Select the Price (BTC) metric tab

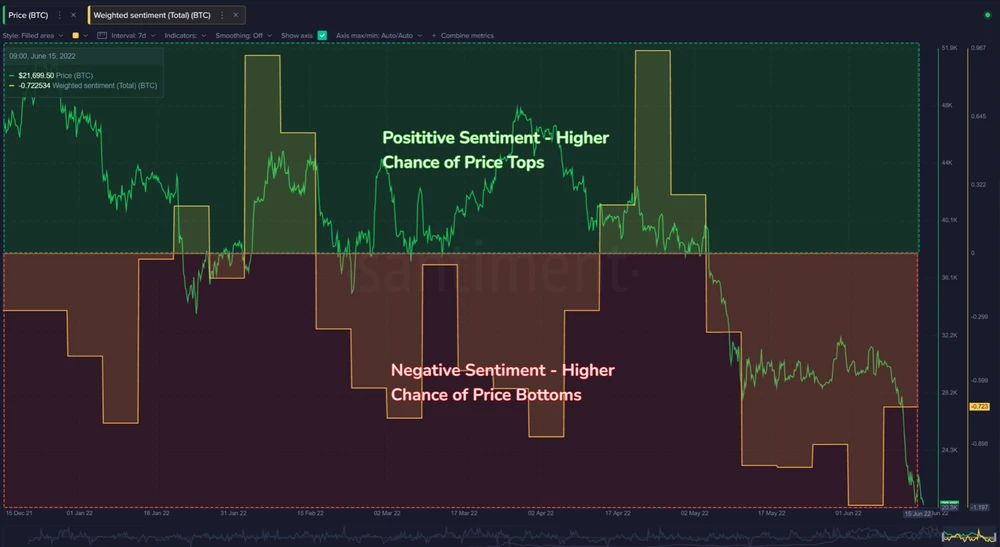(28, 15)
